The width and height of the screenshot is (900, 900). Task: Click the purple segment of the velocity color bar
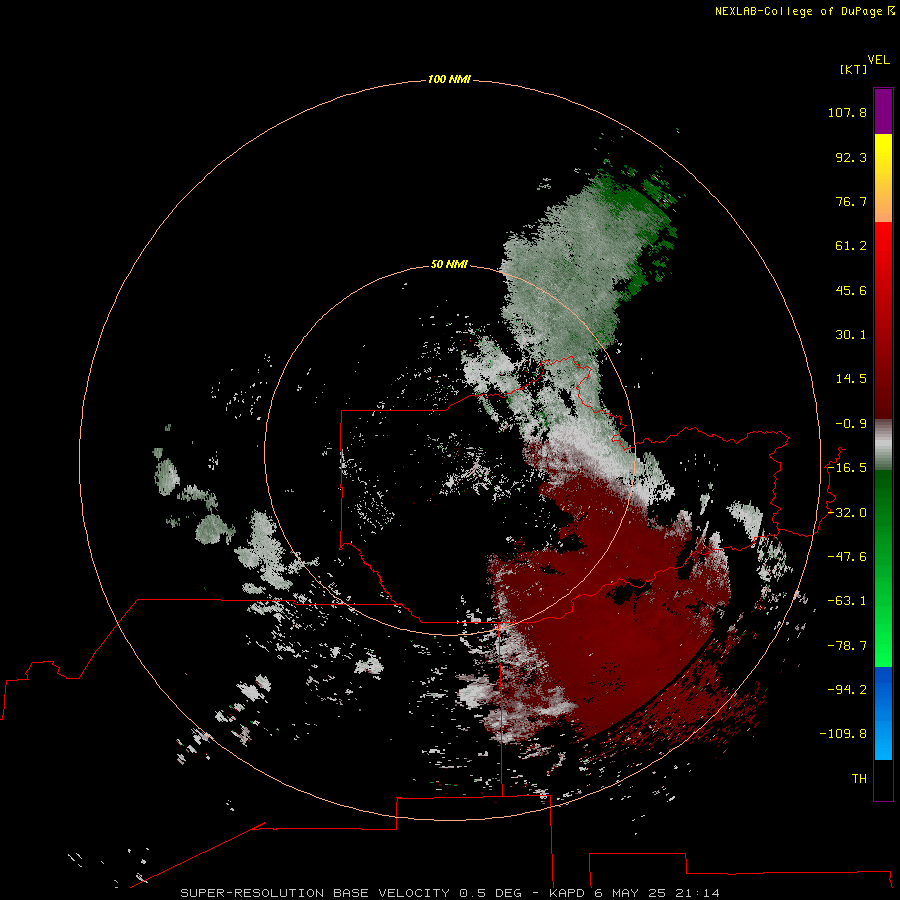[883, 111]
